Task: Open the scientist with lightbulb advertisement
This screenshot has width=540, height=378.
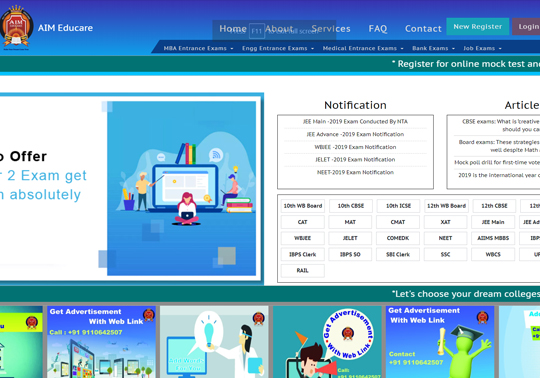Action: 214,342
